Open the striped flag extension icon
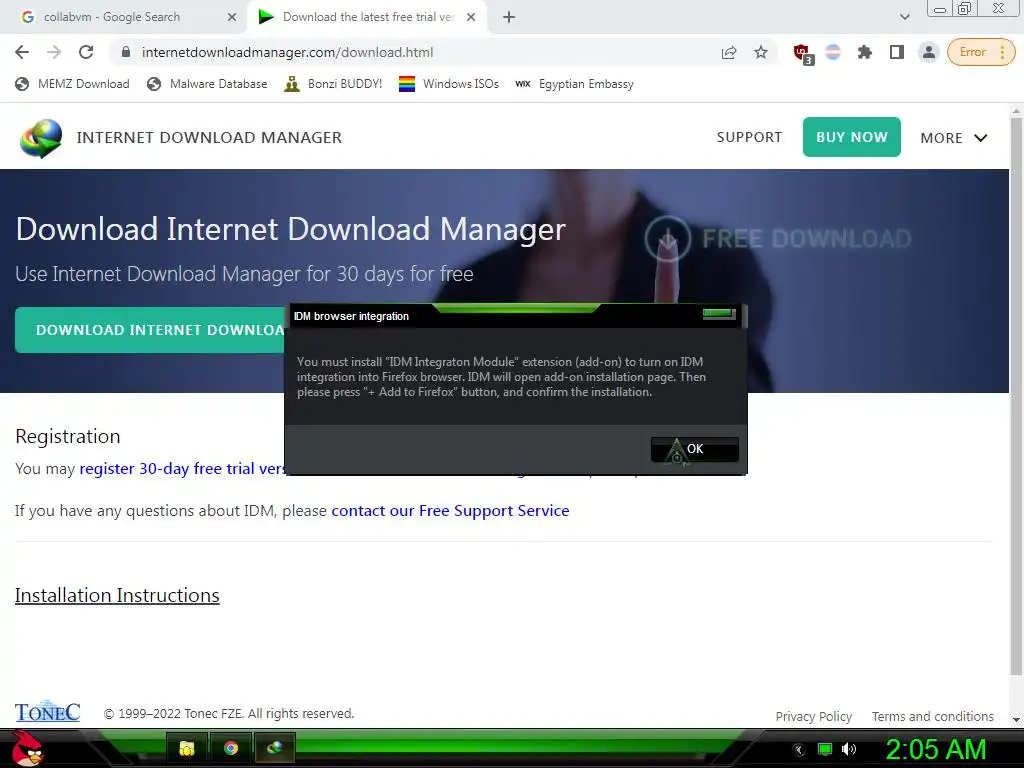 pos(833,52)
